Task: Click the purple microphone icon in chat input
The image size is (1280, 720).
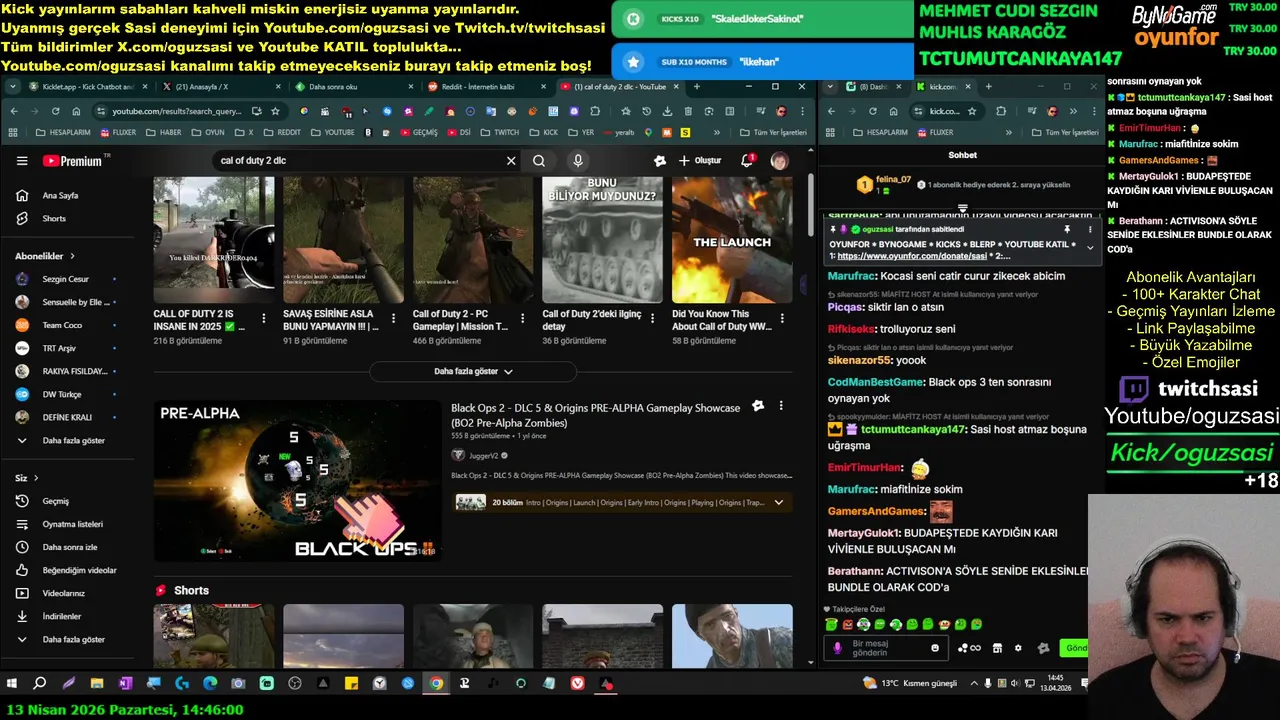Action: pos(838,648)
